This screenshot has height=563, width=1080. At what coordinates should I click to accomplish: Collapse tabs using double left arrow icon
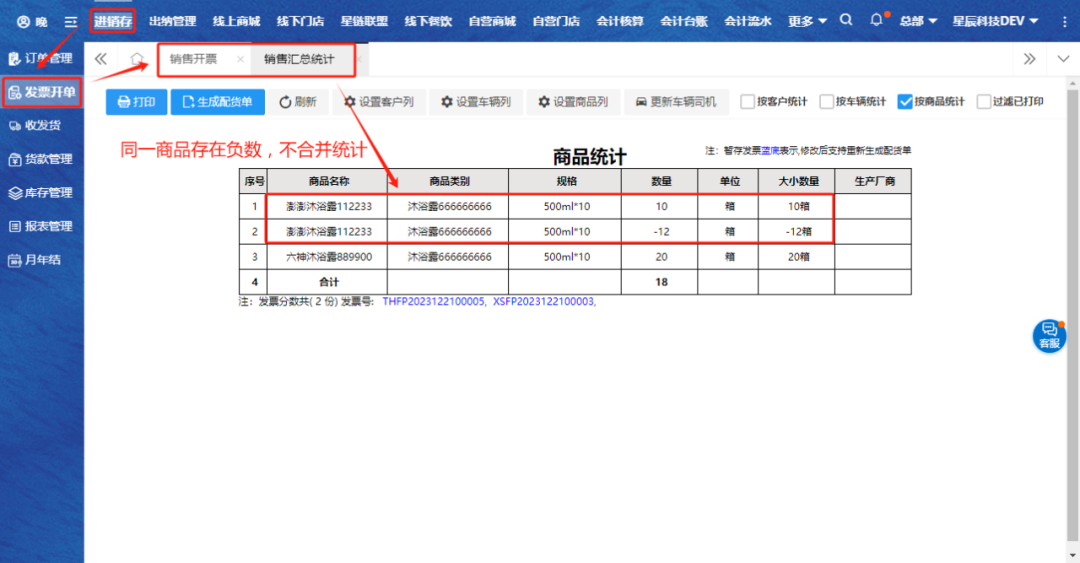pos(101,59)
